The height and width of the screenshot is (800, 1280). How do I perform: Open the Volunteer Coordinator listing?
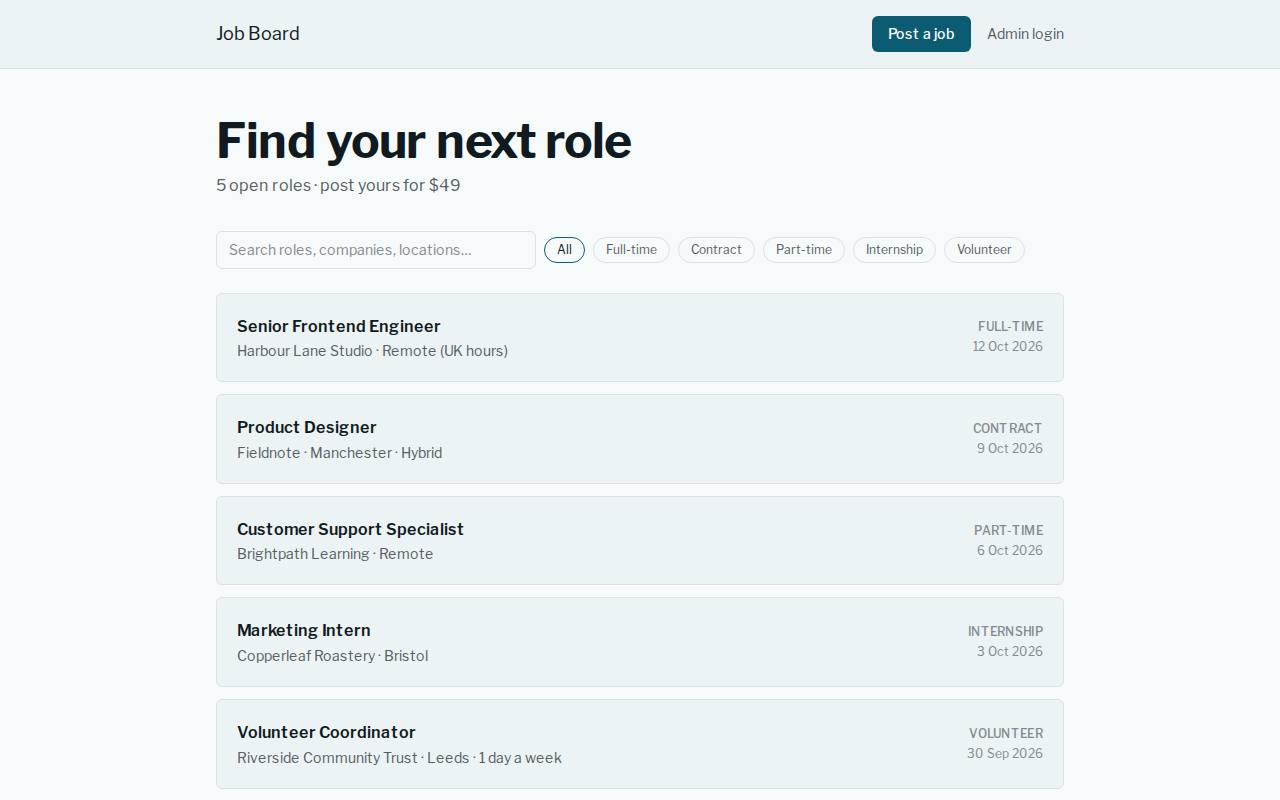[x=640, y=744]
